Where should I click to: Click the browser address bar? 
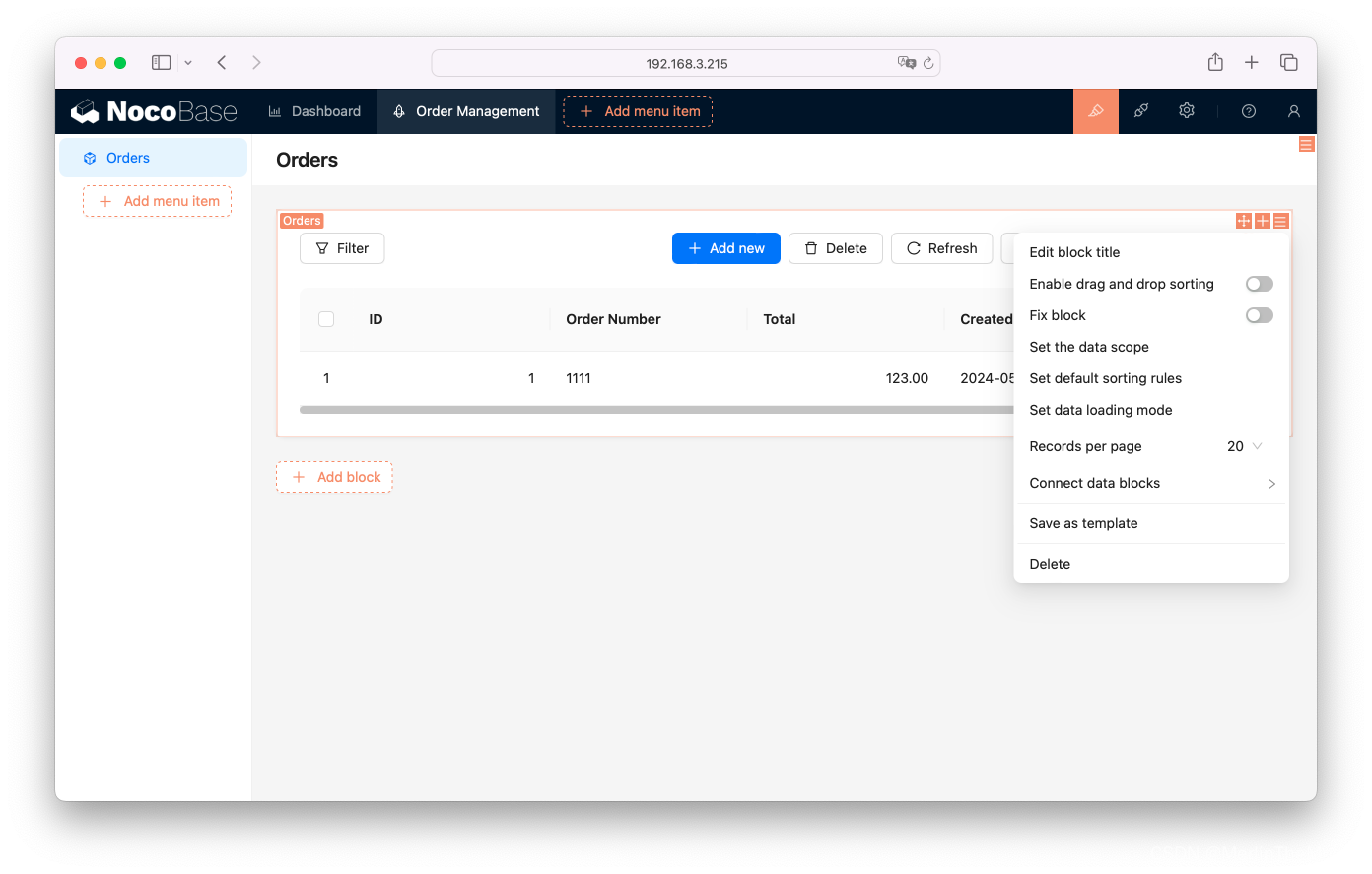(x=686, y=63)
